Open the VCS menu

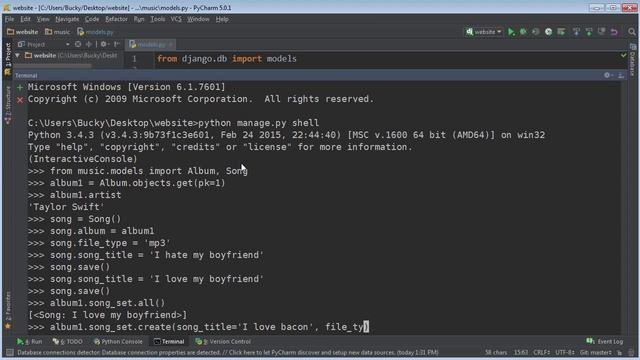(176, 19)
